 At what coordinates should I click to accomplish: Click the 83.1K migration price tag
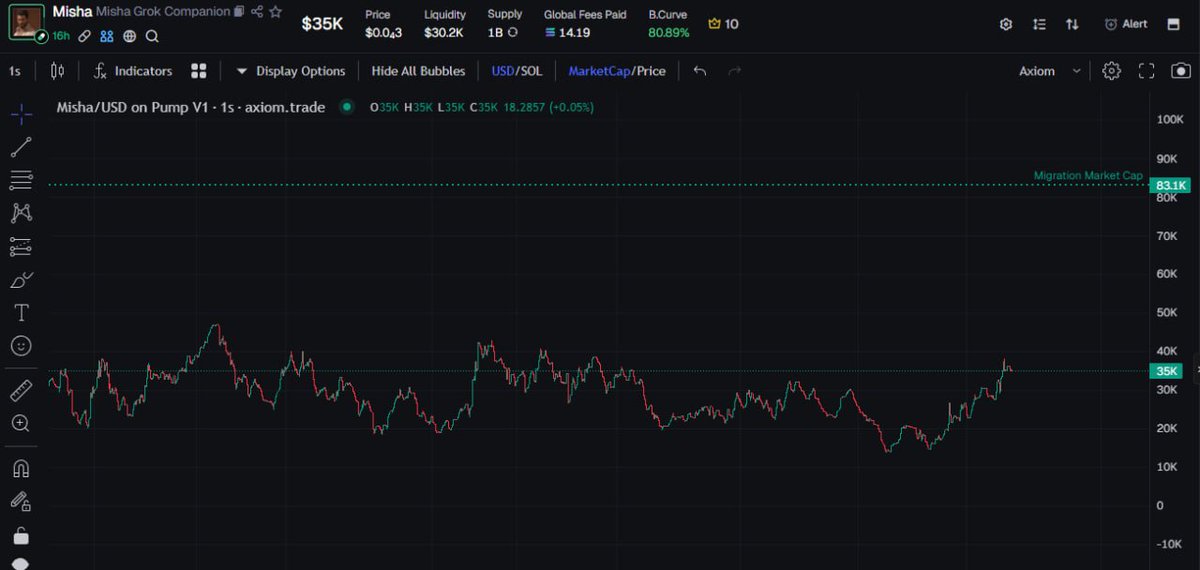(x=1170, y=186)
